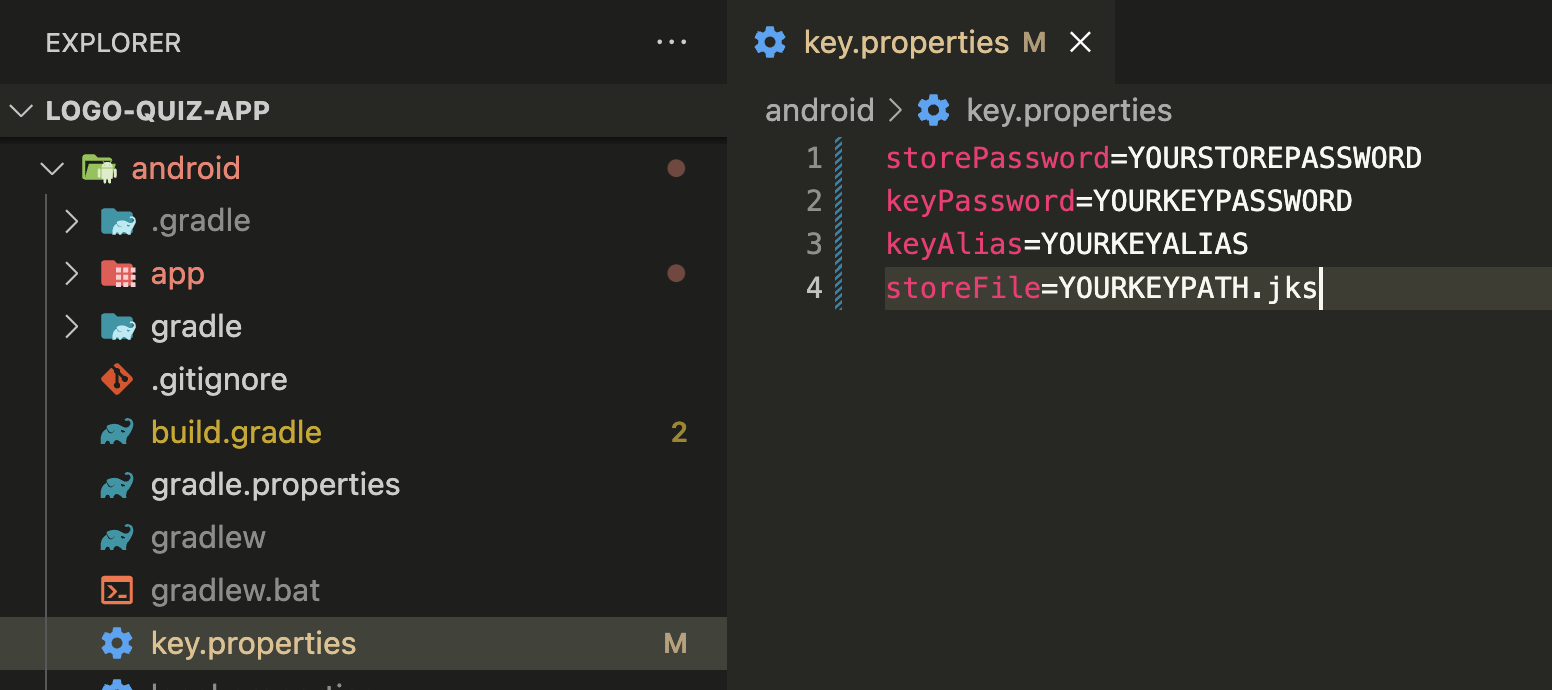The height and width of the screenshot is (690, 1552).
Task: Close the key.properties editor tab
Action: (1080, 42)
